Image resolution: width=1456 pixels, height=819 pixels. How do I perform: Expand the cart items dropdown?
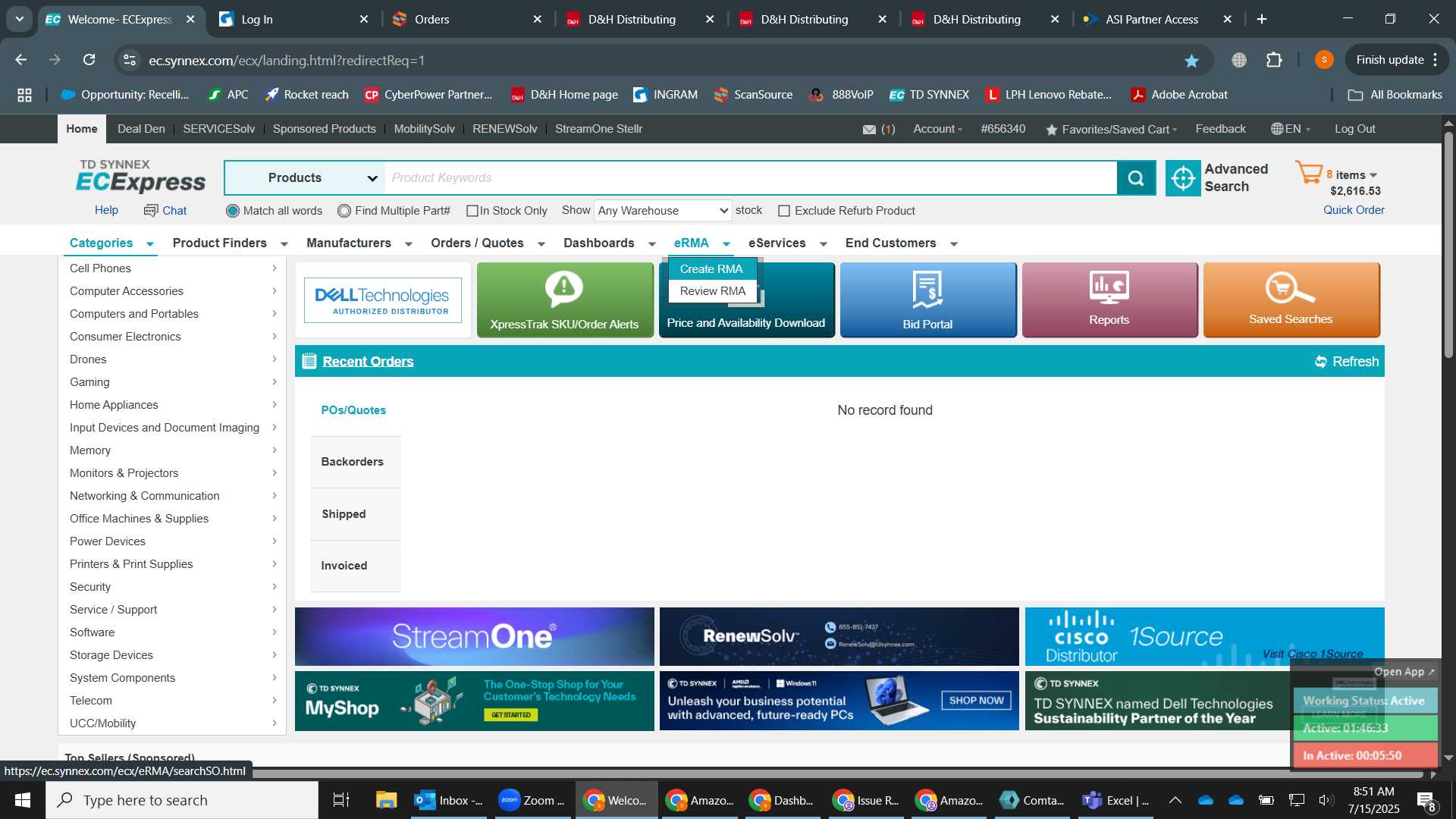click(1373, 175)
